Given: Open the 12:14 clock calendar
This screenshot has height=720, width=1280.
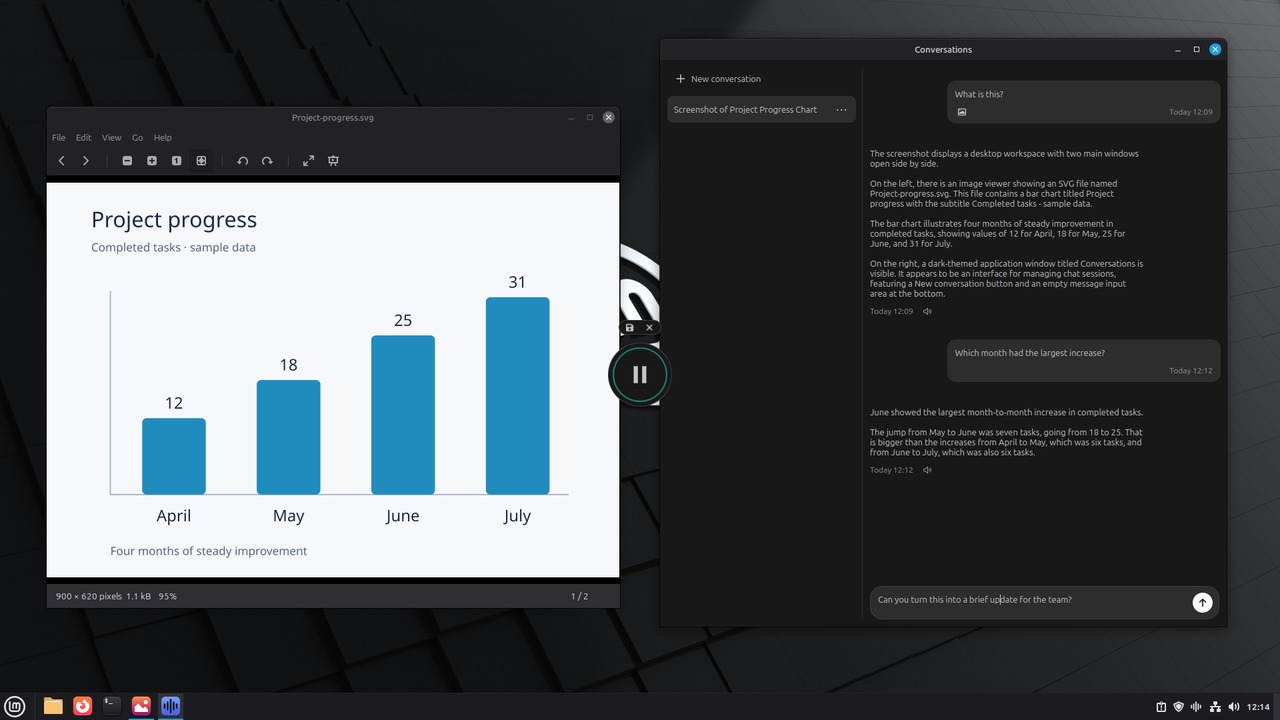Looking at the screenshot, I should 1257,707.
